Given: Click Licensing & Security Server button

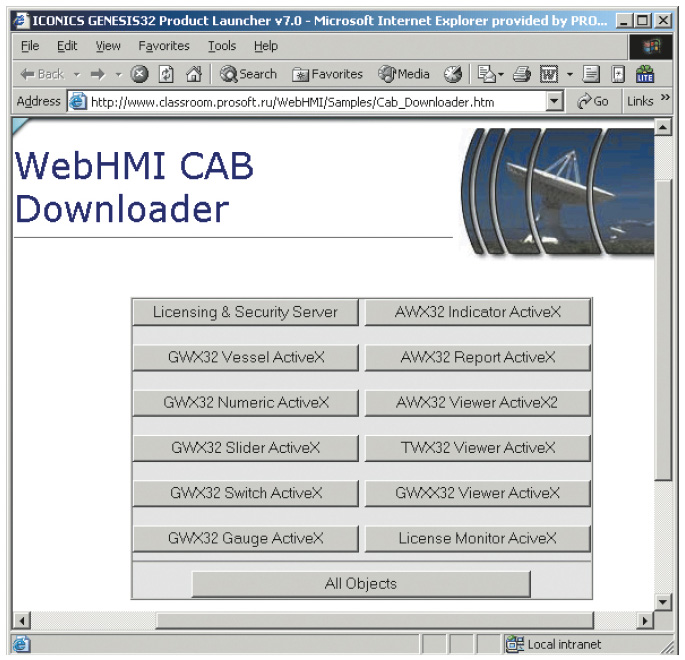Looking at the screenshot, I should 245,312.
